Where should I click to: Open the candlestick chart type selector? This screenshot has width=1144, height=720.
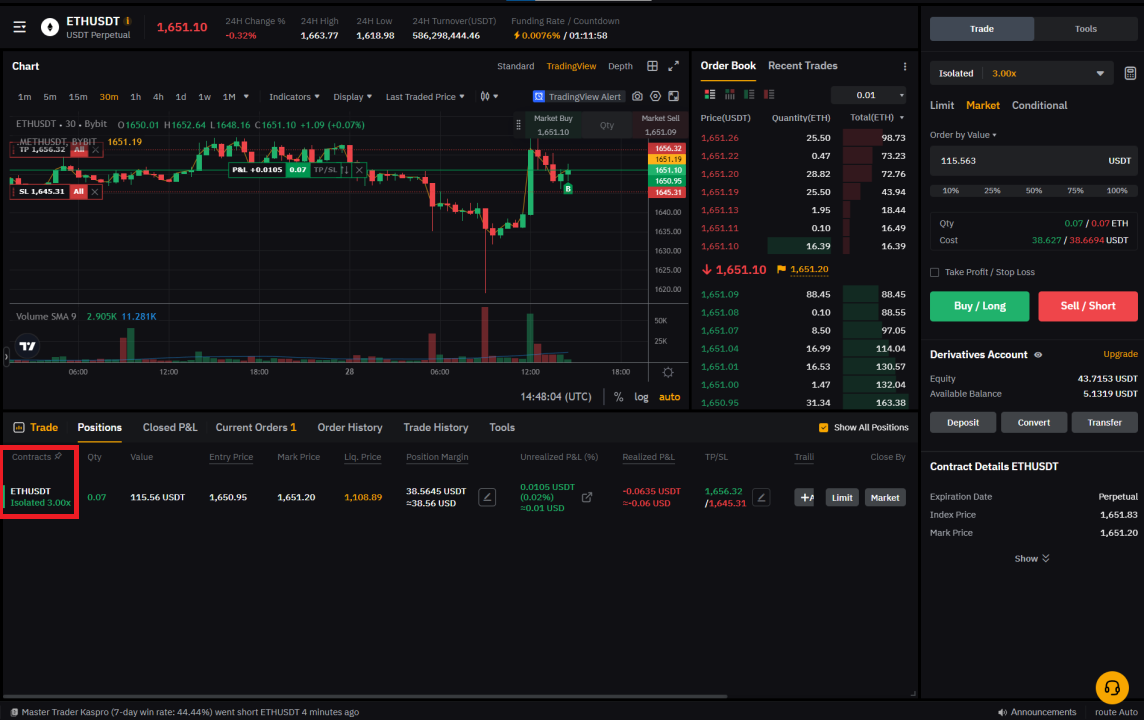coord(489,96)
